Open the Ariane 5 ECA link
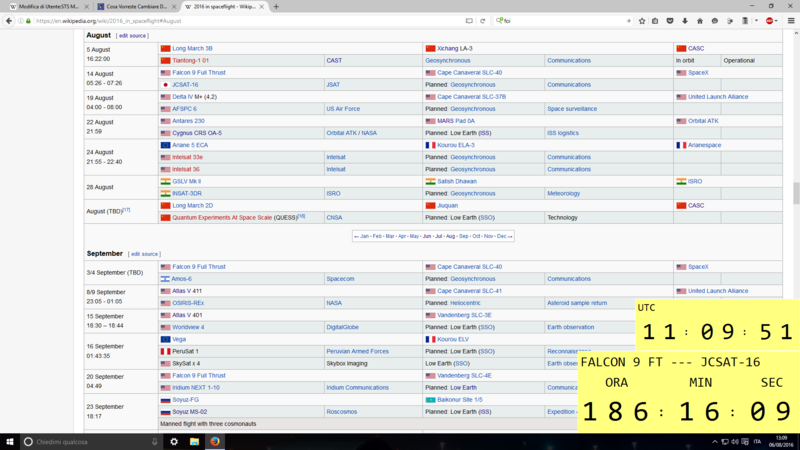The image size is (800, 450). pos(190,145)
